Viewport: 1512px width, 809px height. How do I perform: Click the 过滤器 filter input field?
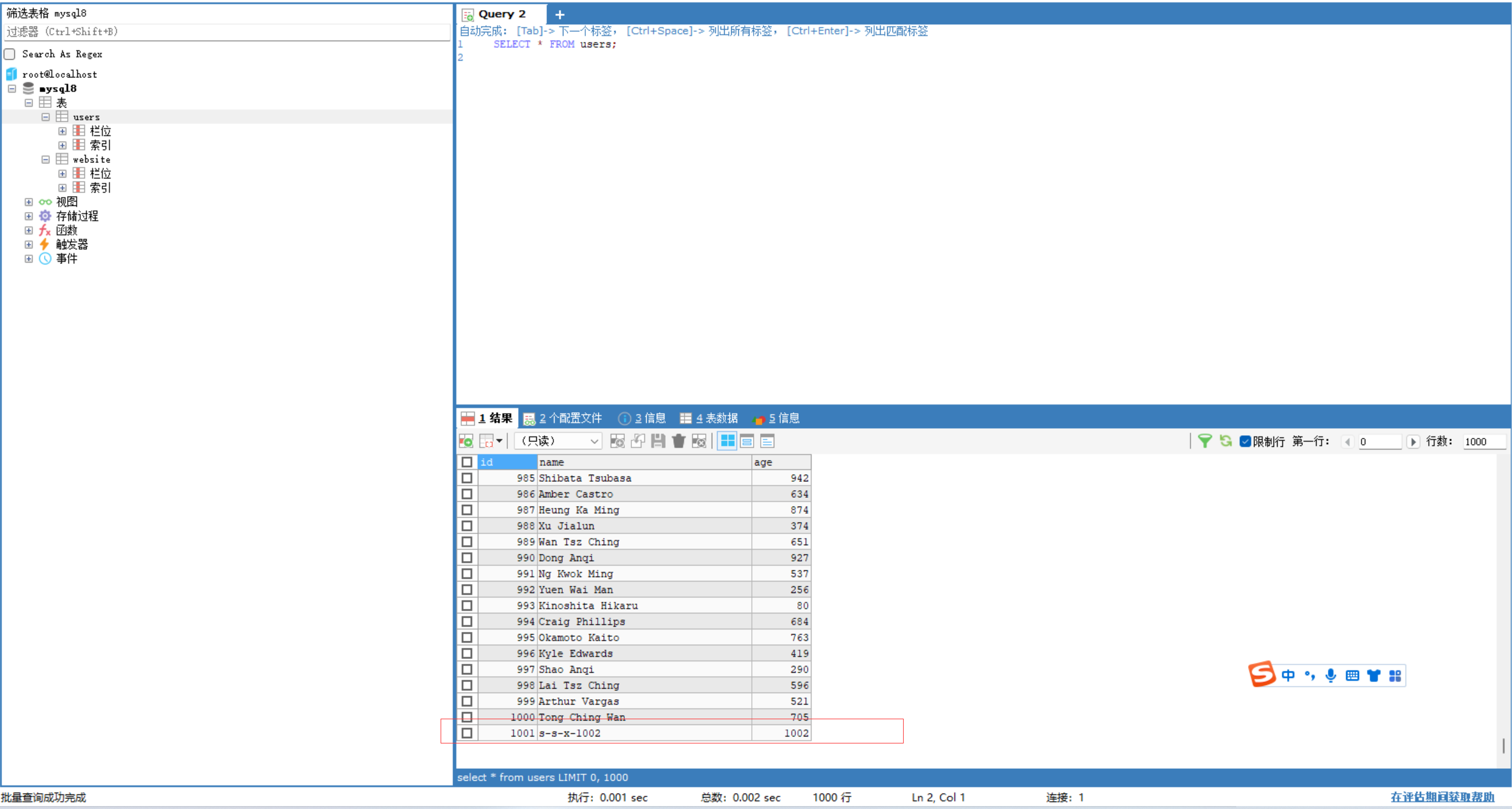[x=227, y=32]
